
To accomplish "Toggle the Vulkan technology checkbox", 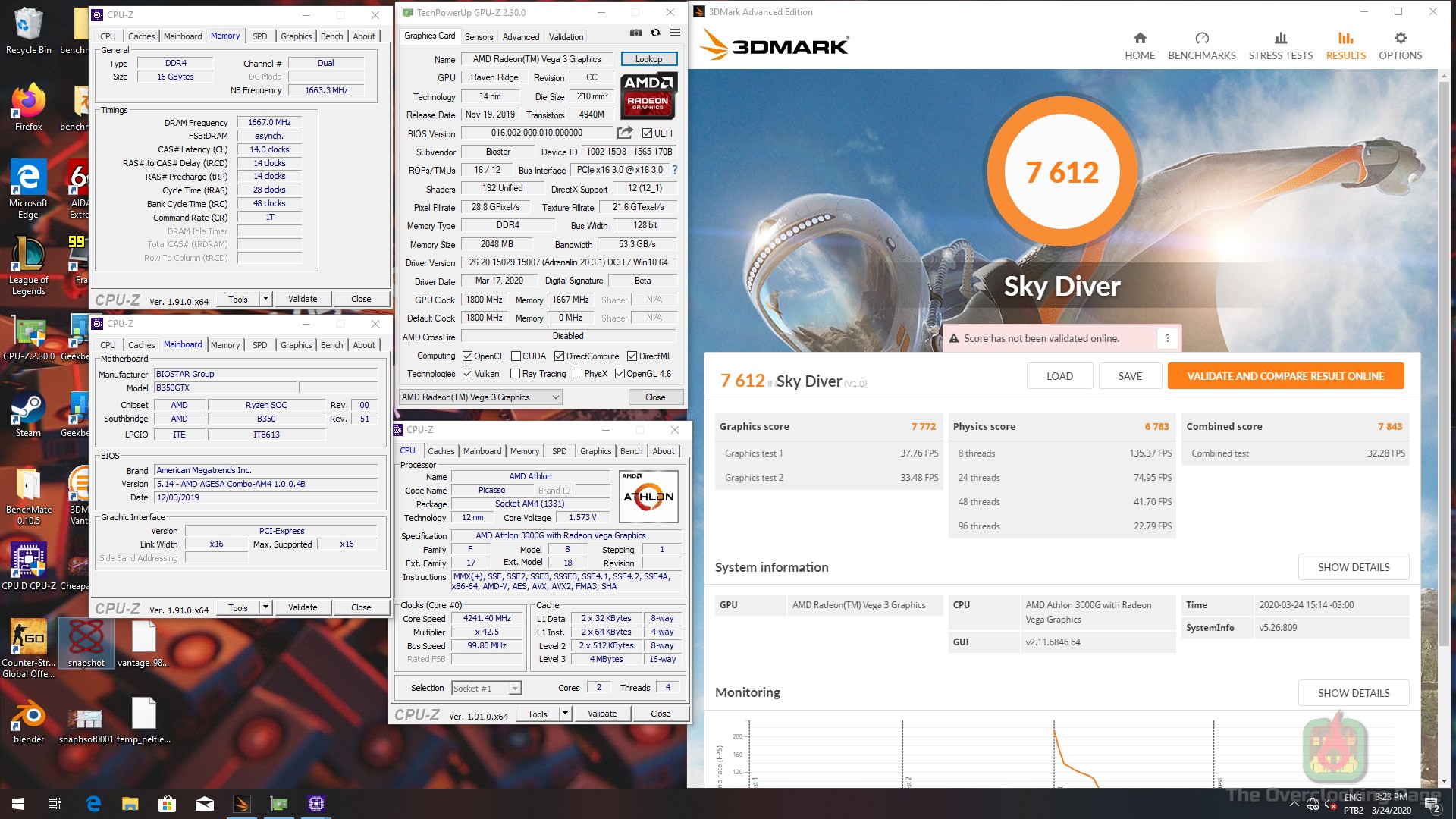I will [468, 373].
